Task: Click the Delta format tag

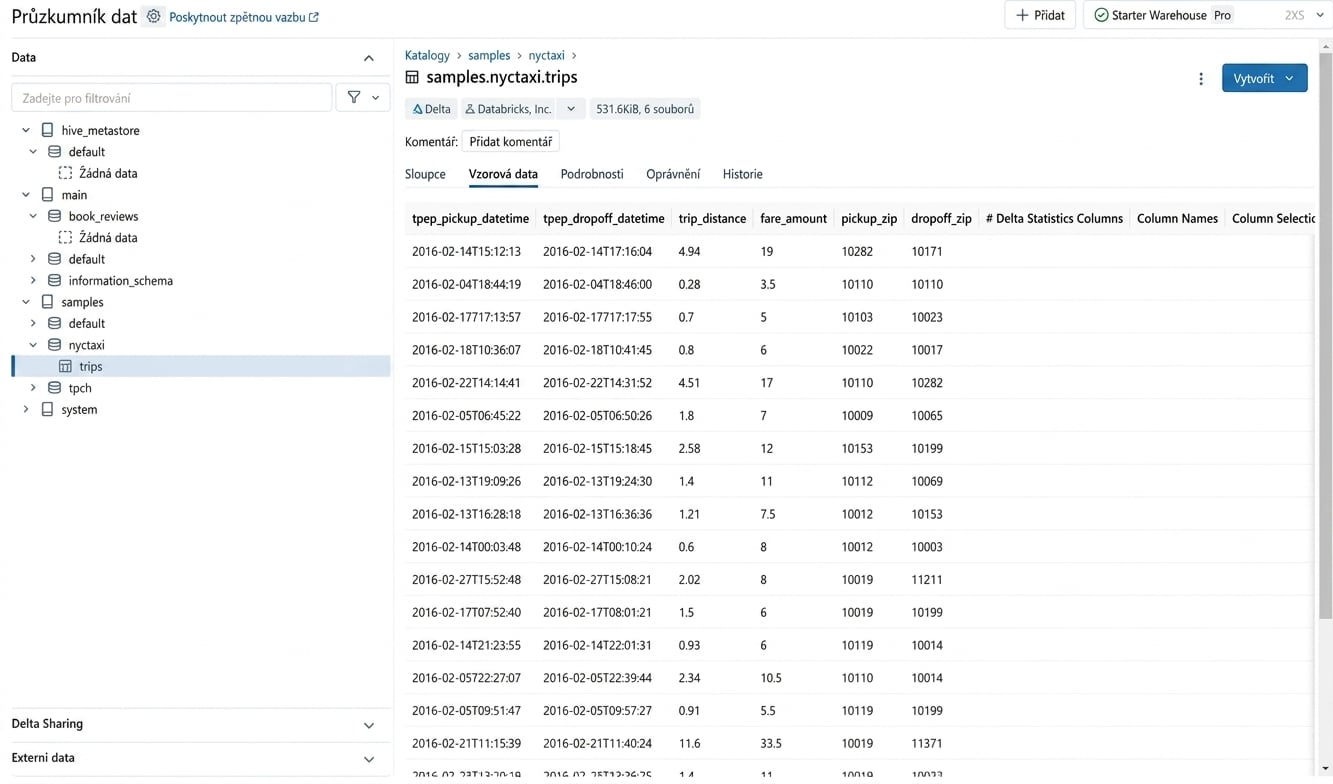Action: [431, 109]
